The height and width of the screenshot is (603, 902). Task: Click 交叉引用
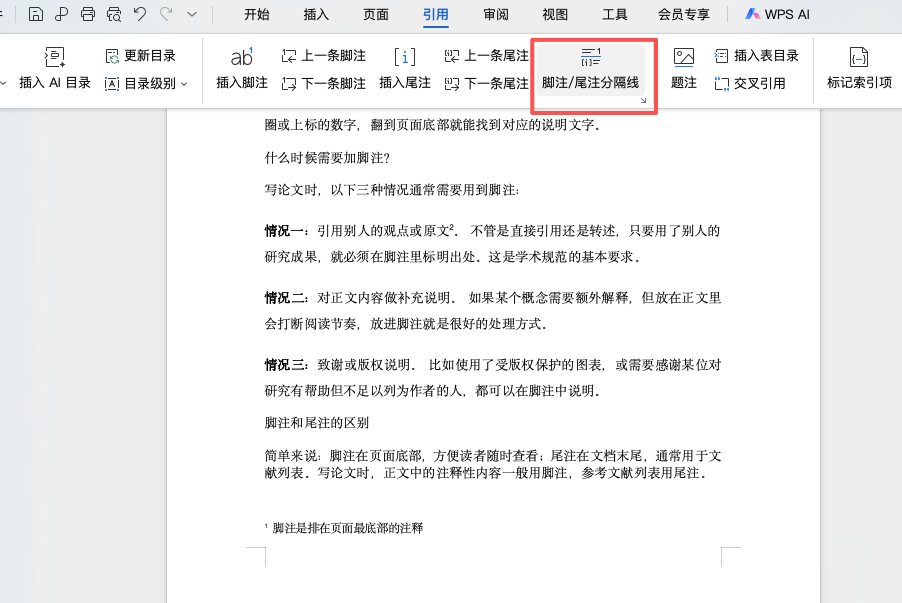750,83
